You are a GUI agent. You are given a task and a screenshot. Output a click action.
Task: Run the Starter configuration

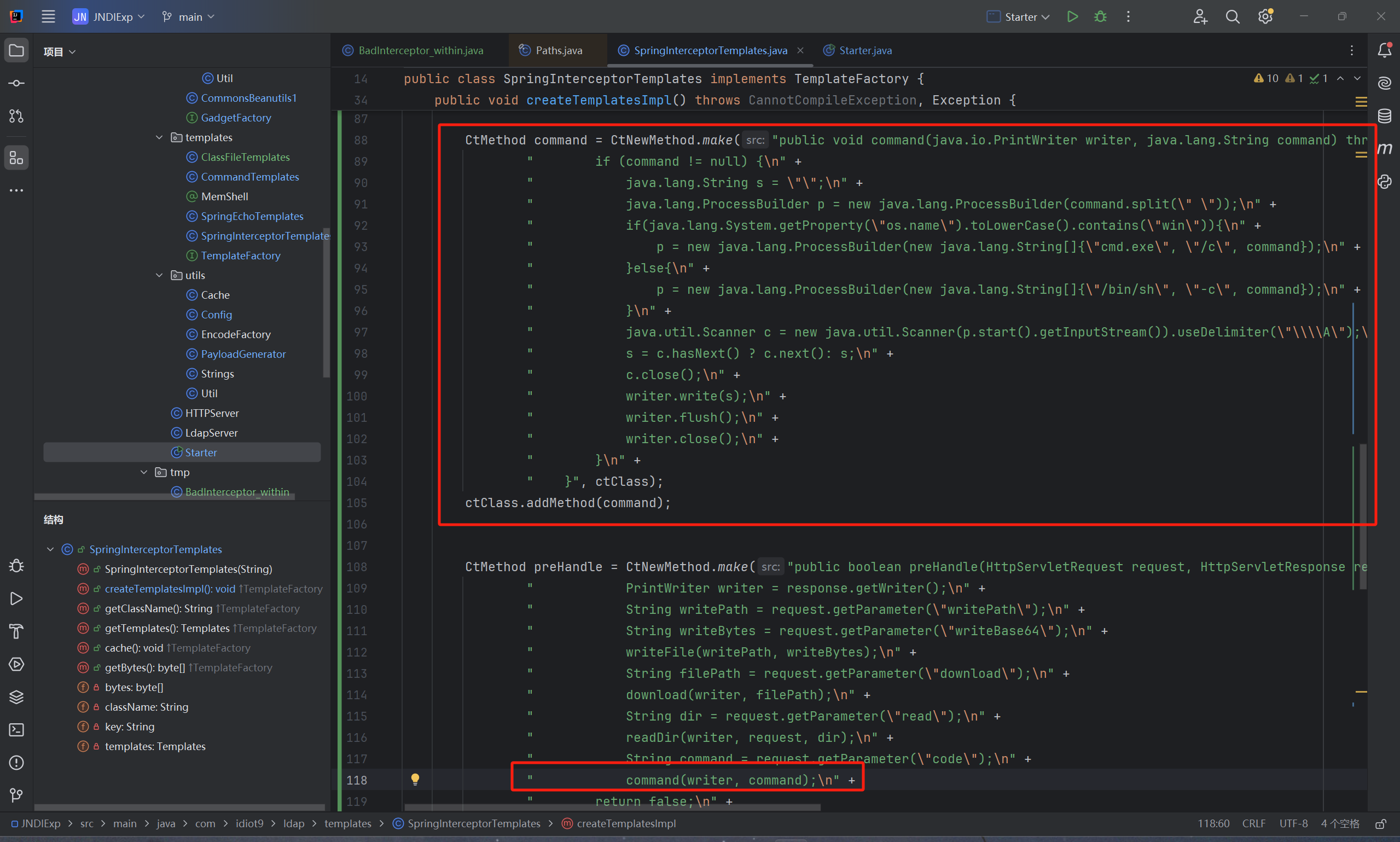coord(1072,16)
